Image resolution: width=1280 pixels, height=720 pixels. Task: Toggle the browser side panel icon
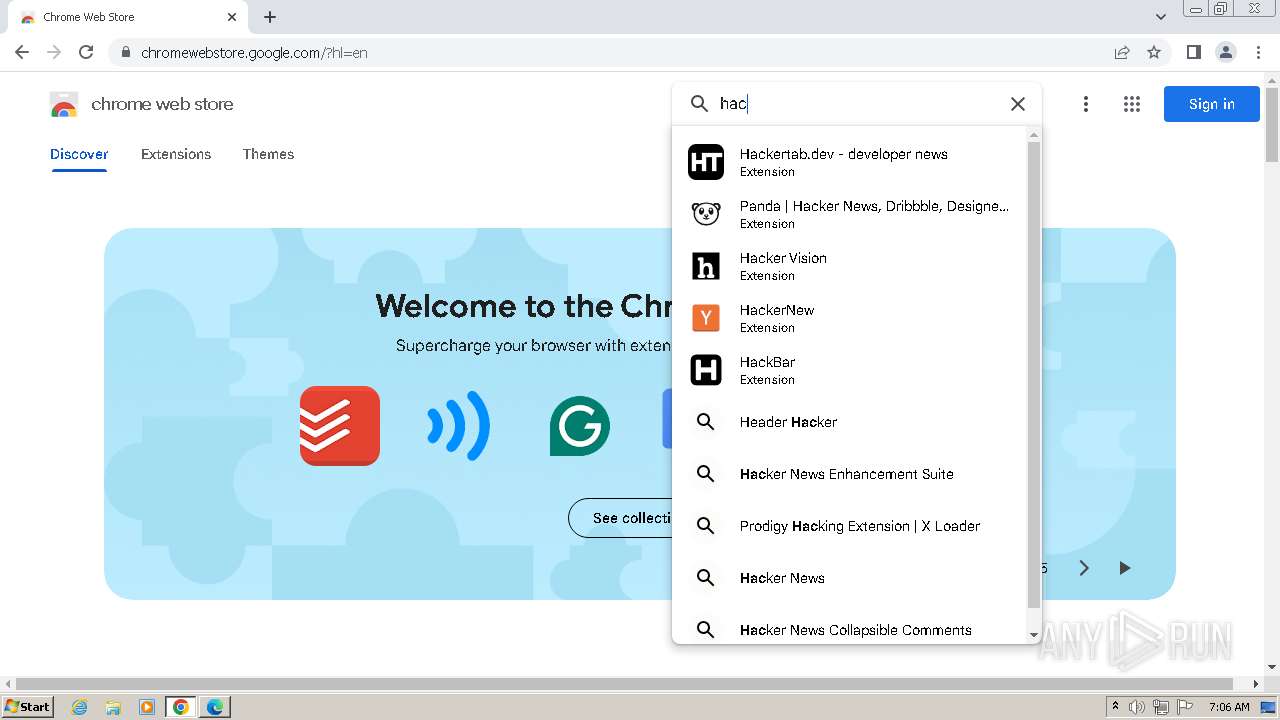[x=1194, y=52]
